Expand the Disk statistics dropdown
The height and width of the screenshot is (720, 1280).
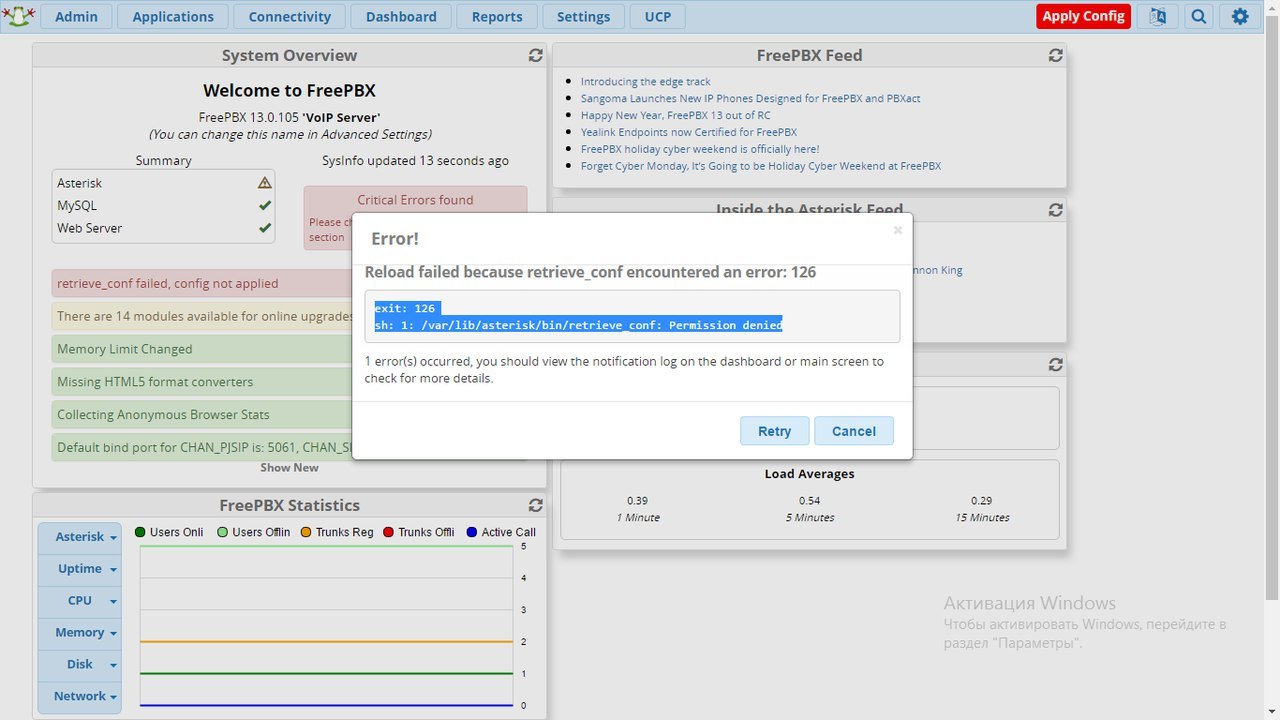pyautogui.click(x=80, y=665)
